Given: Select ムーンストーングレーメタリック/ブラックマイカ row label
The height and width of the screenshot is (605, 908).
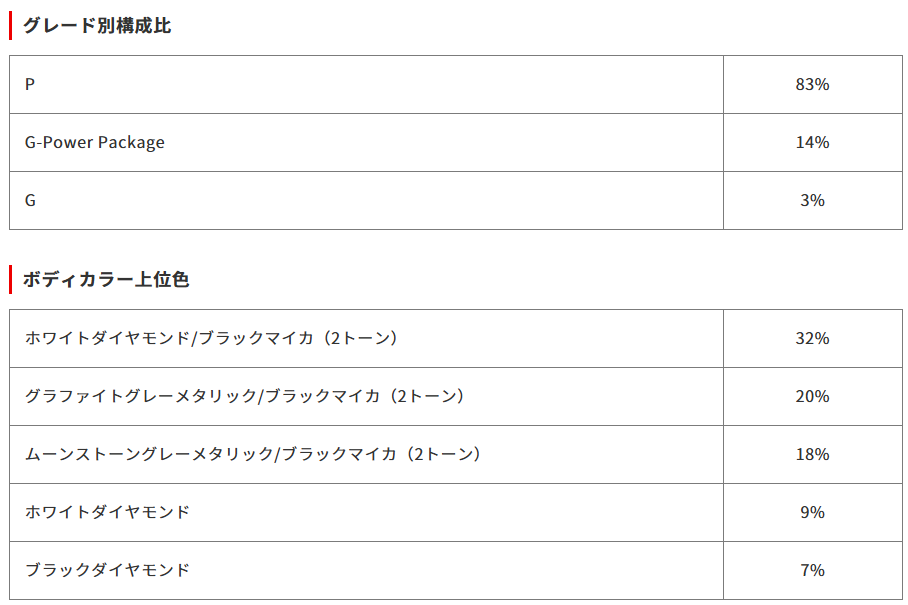Looking at the screenshot, I should click(x=254, y=455).
